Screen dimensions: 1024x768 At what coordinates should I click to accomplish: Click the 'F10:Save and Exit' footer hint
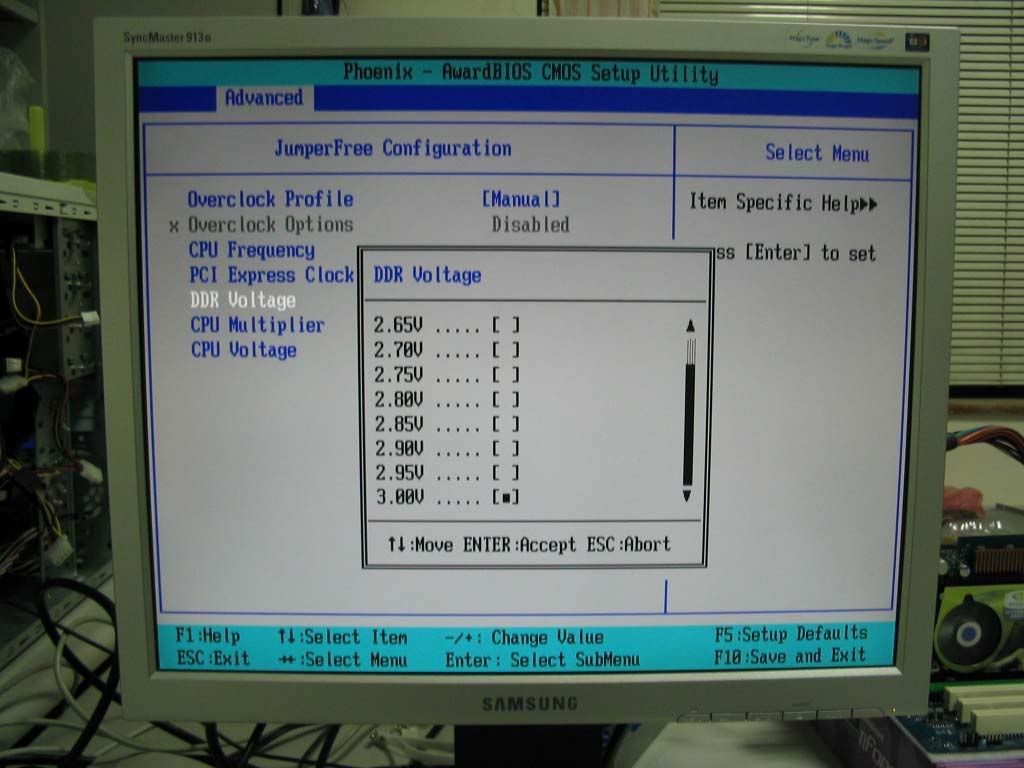(790, 656)
